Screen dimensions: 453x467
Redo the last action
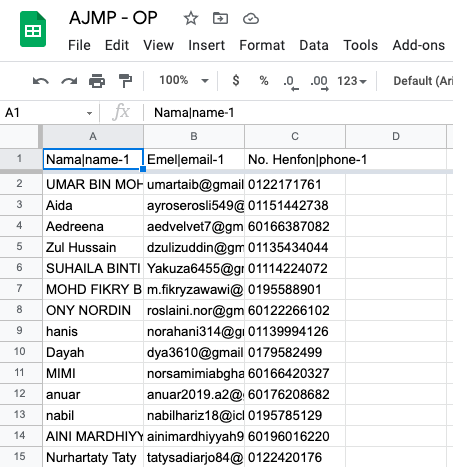[69, 81]
